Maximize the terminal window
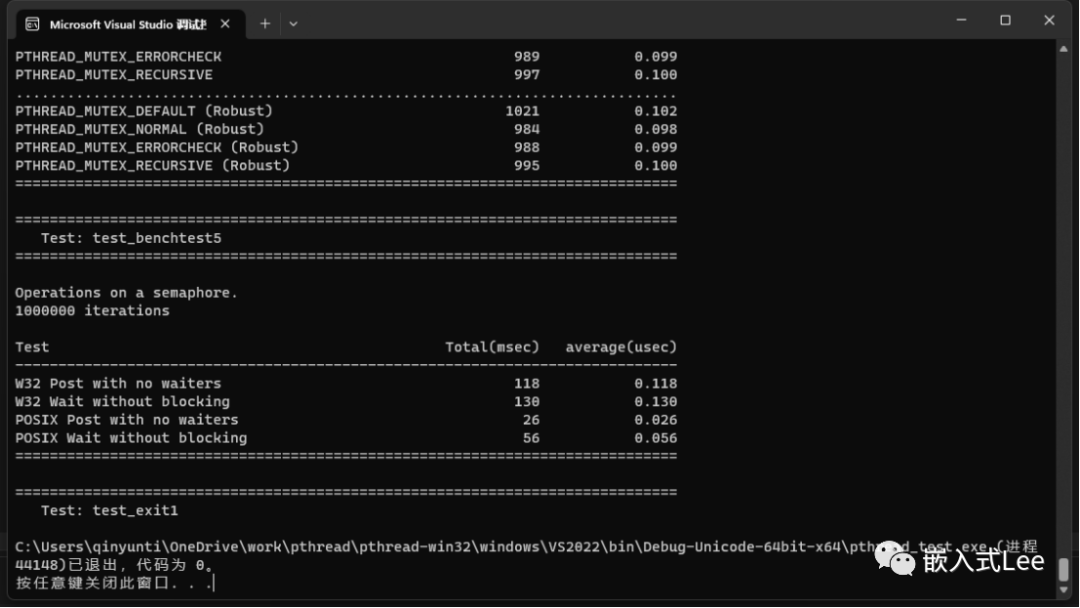 pos(1006,20)
